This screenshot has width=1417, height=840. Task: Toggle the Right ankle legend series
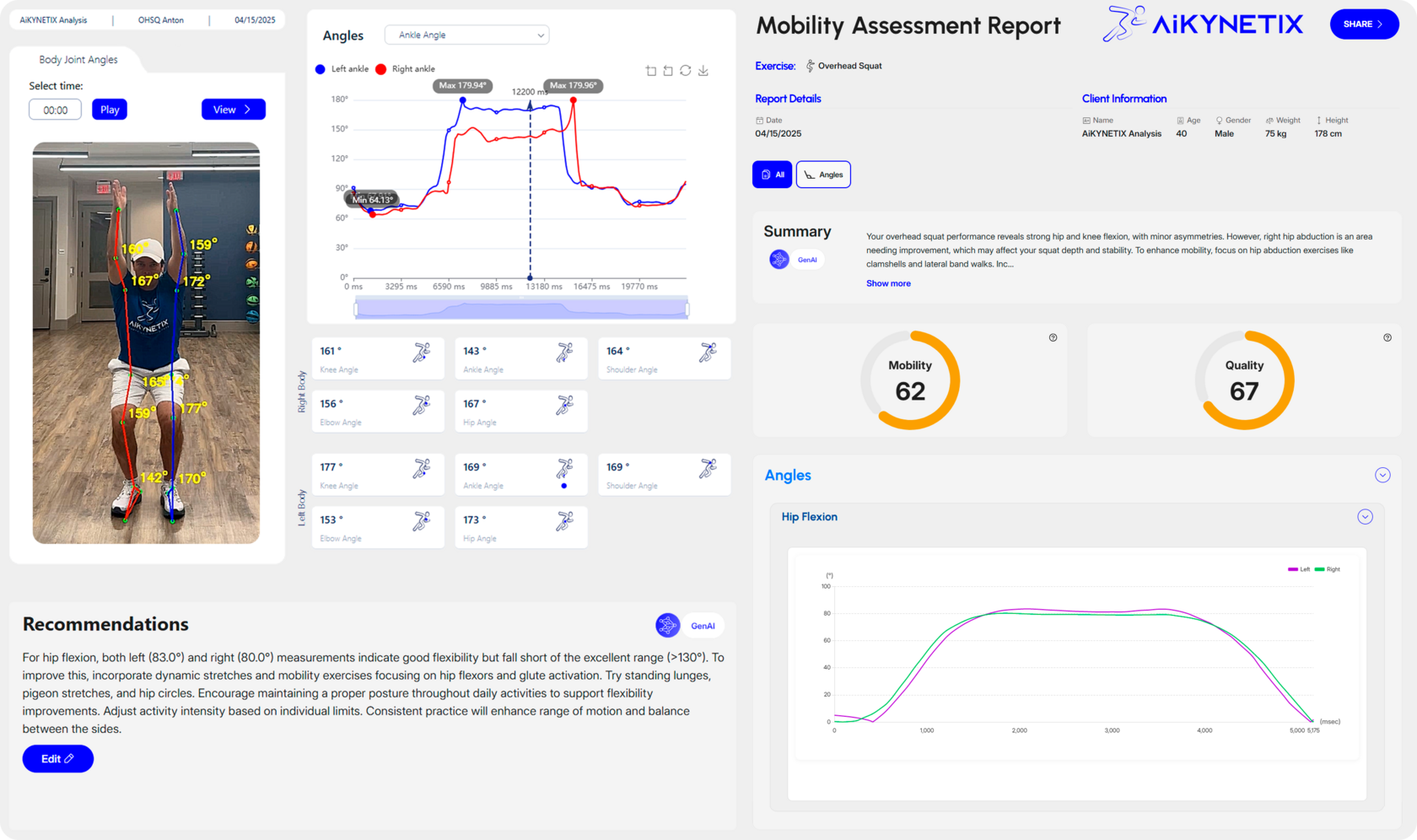(405, 69)
